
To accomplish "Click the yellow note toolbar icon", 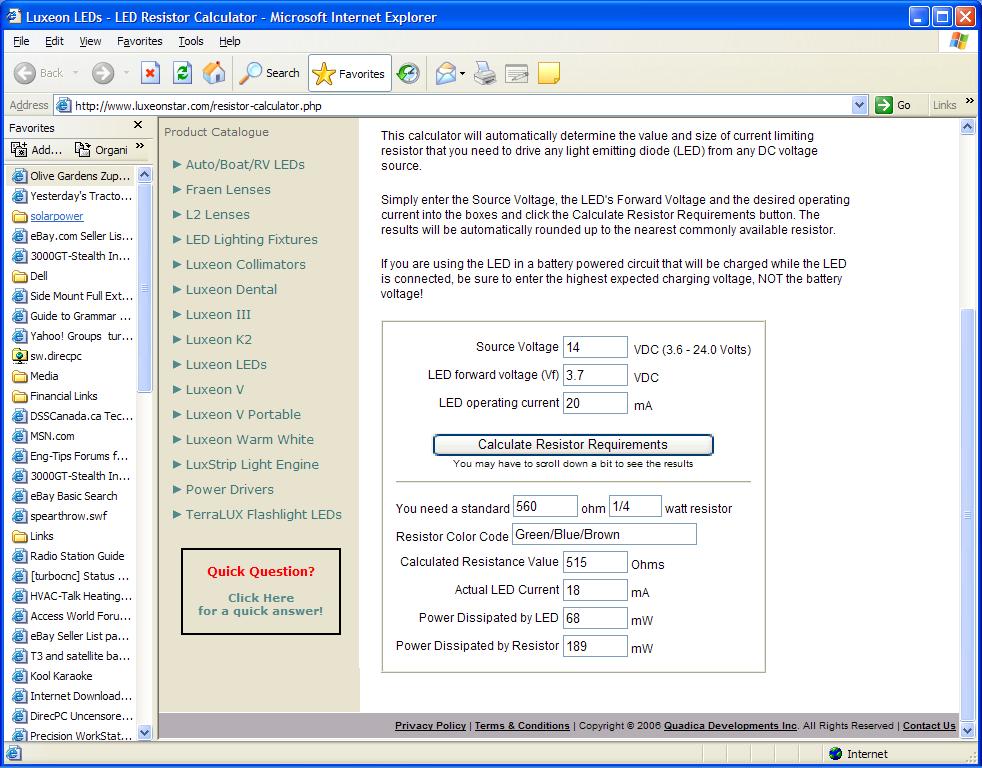I will (549, 73).
